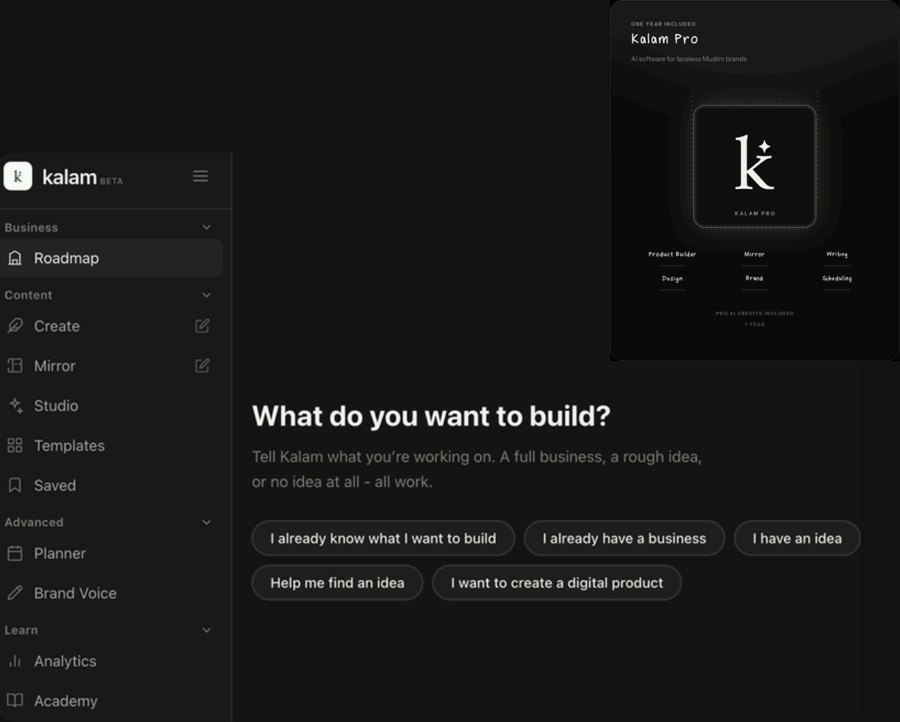900x722 pixels.
Task: Collapse the Learn section chevron
Action: [207, 630]
